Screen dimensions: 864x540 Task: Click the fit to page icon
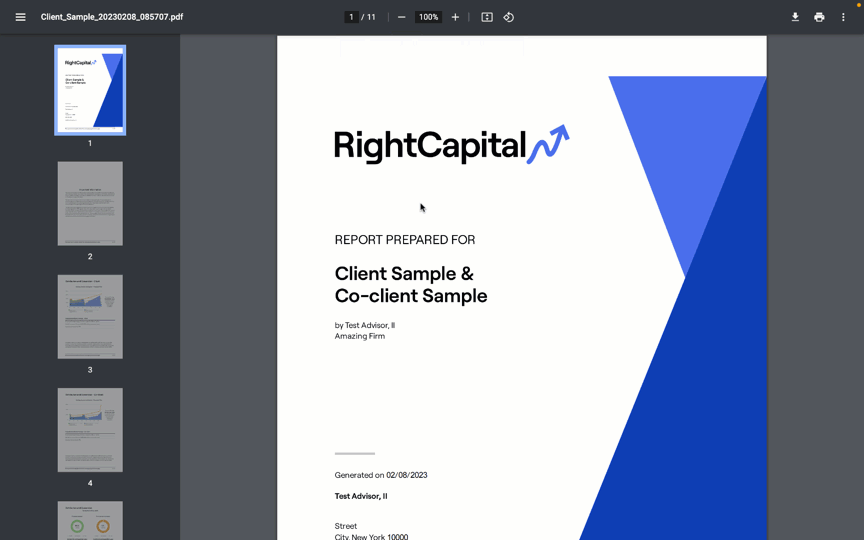pos(487,17)
